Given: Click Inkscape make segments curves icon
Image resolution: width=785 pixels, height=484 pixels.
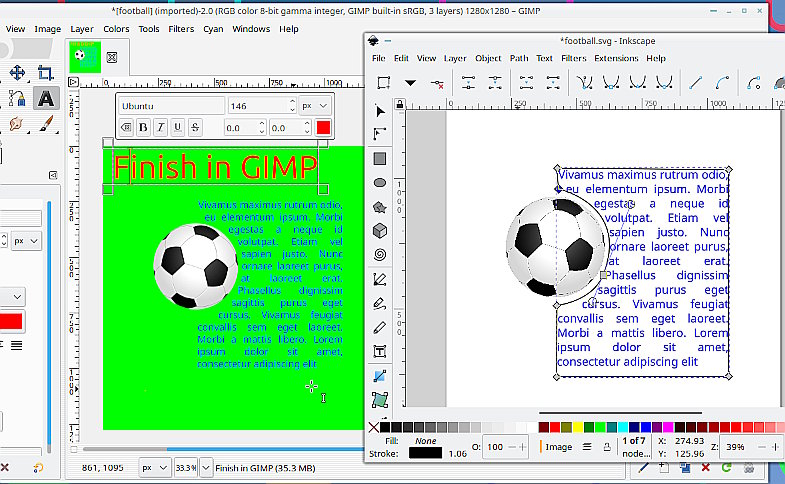Looking at the screenshot, I should coord(722,83).
